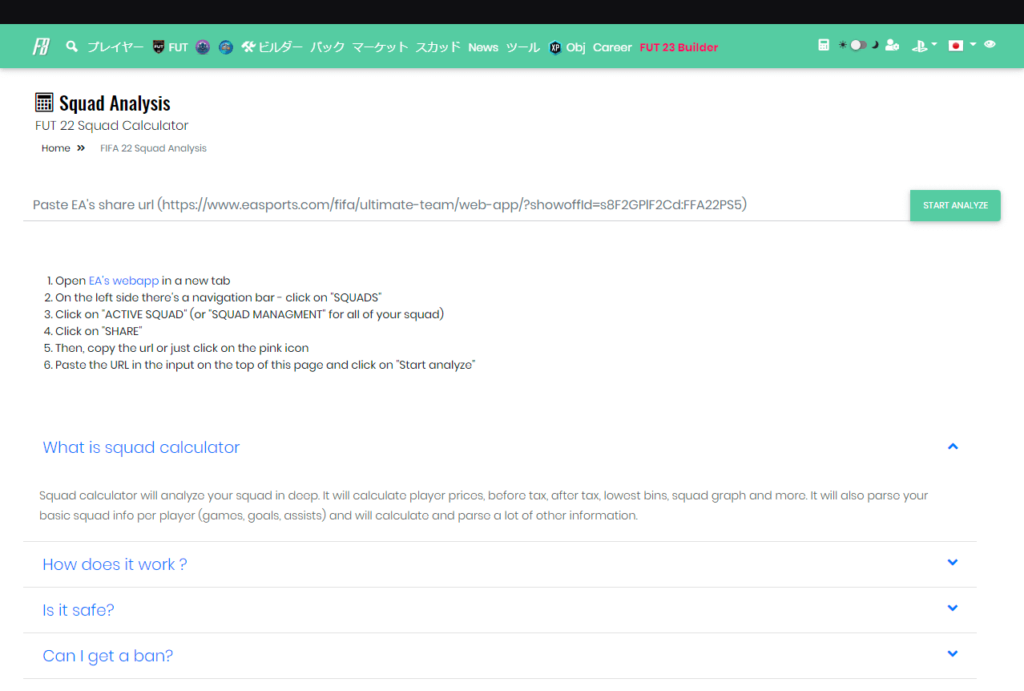
Task: Click the eye icon in the navbar
Action: point(990,44)
